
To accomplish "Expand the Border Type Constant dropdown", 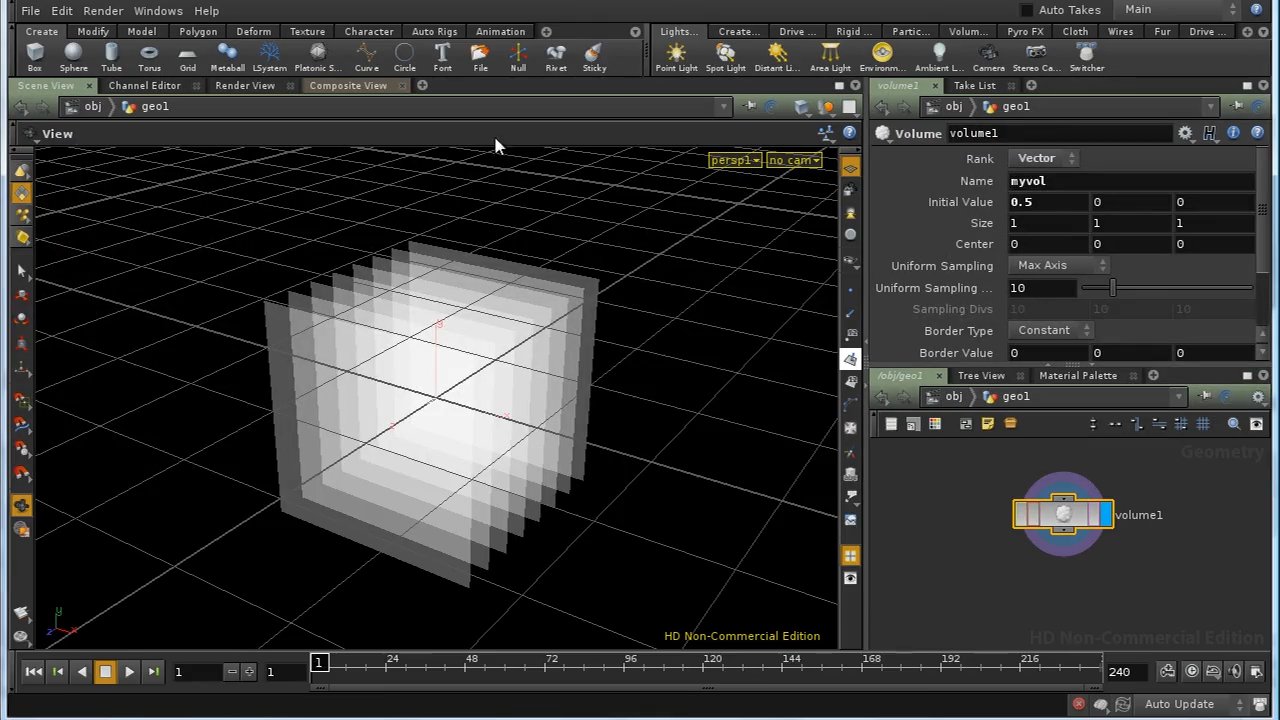I will pyautogui.click(x=1053, y=330).
